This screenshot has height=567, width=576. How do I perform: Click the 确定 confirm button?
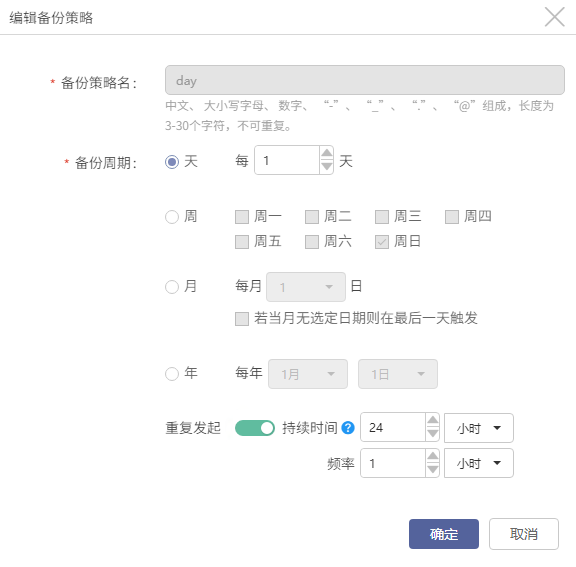[443, 534]
